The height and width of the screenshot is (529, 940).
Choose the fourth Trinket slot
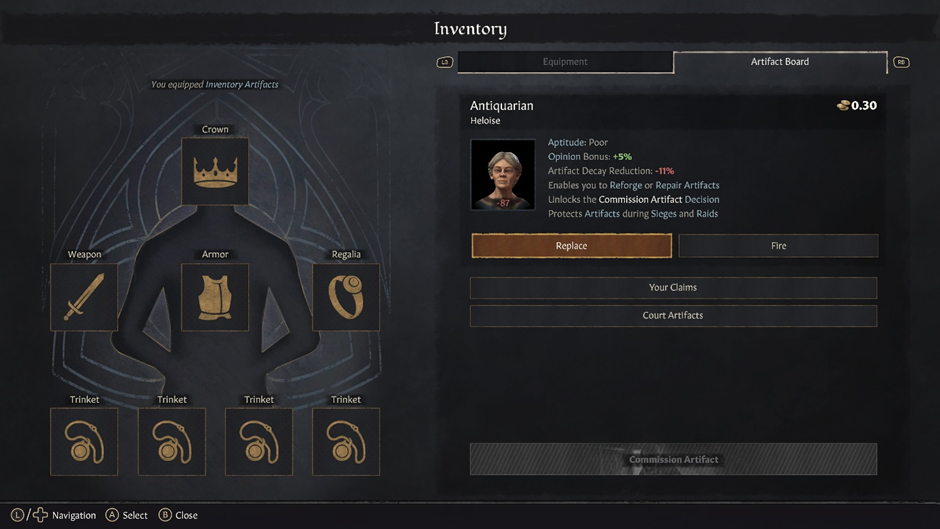[x=346, y=441]
